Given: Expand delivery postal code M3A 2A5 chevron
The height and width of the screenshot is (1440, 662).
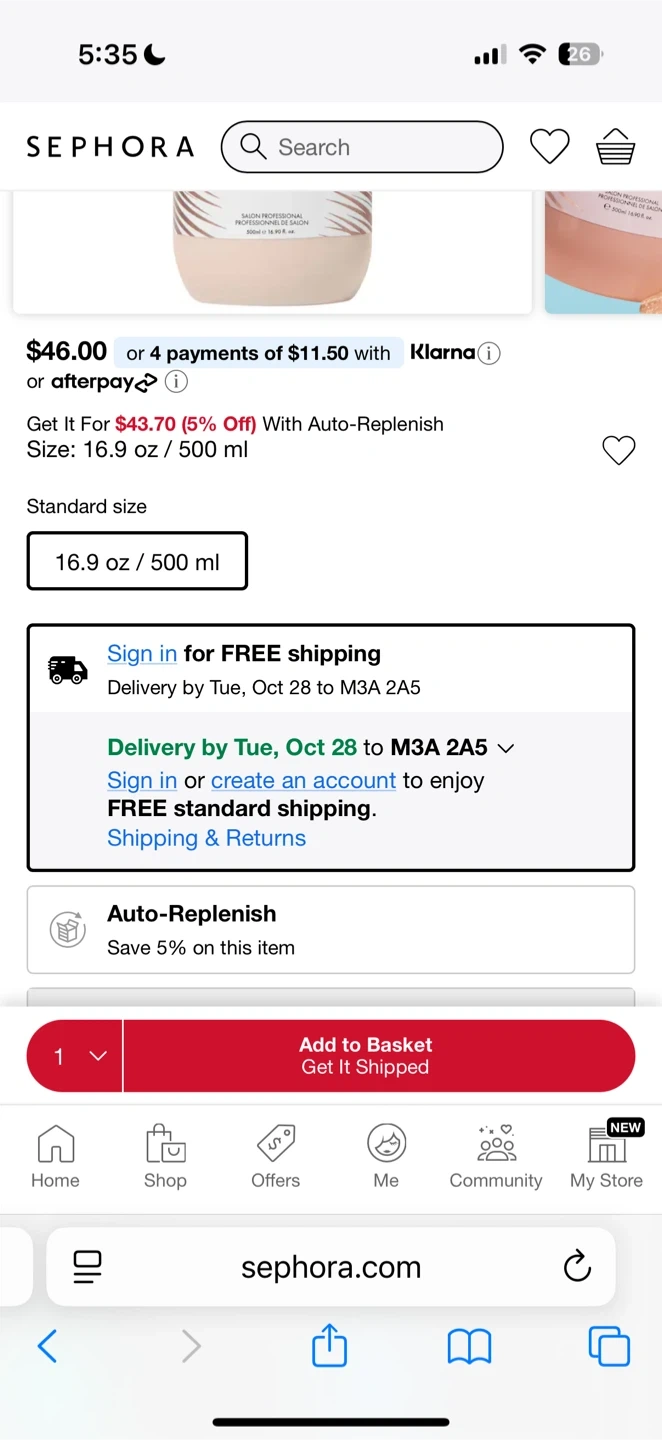Looking at the screenshot, I should click(x=506, y=748).
